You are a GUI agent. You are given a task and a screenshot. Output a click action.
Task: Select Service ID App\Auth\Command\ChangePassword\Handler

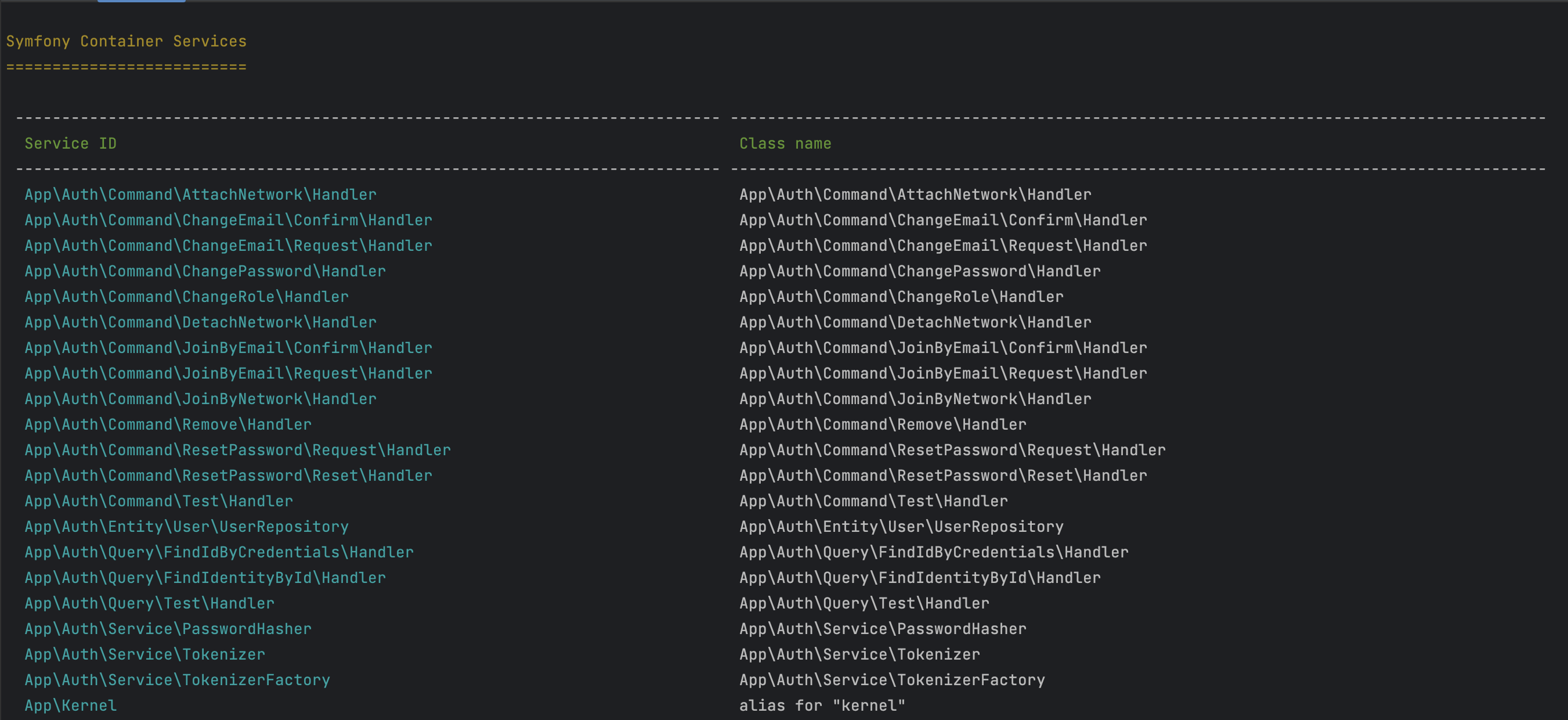point(205,272)
